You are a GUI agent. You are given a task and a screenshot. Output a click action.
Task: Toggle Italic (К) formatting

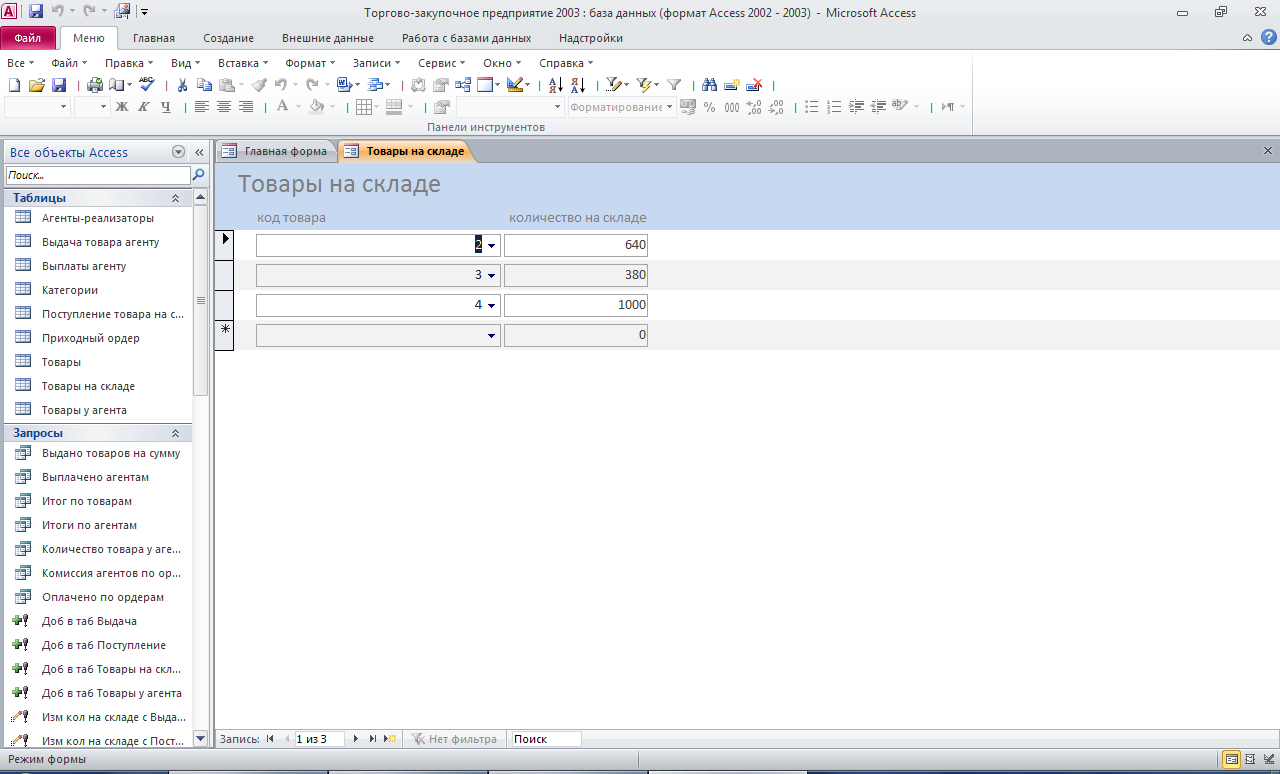coord(144,107)
